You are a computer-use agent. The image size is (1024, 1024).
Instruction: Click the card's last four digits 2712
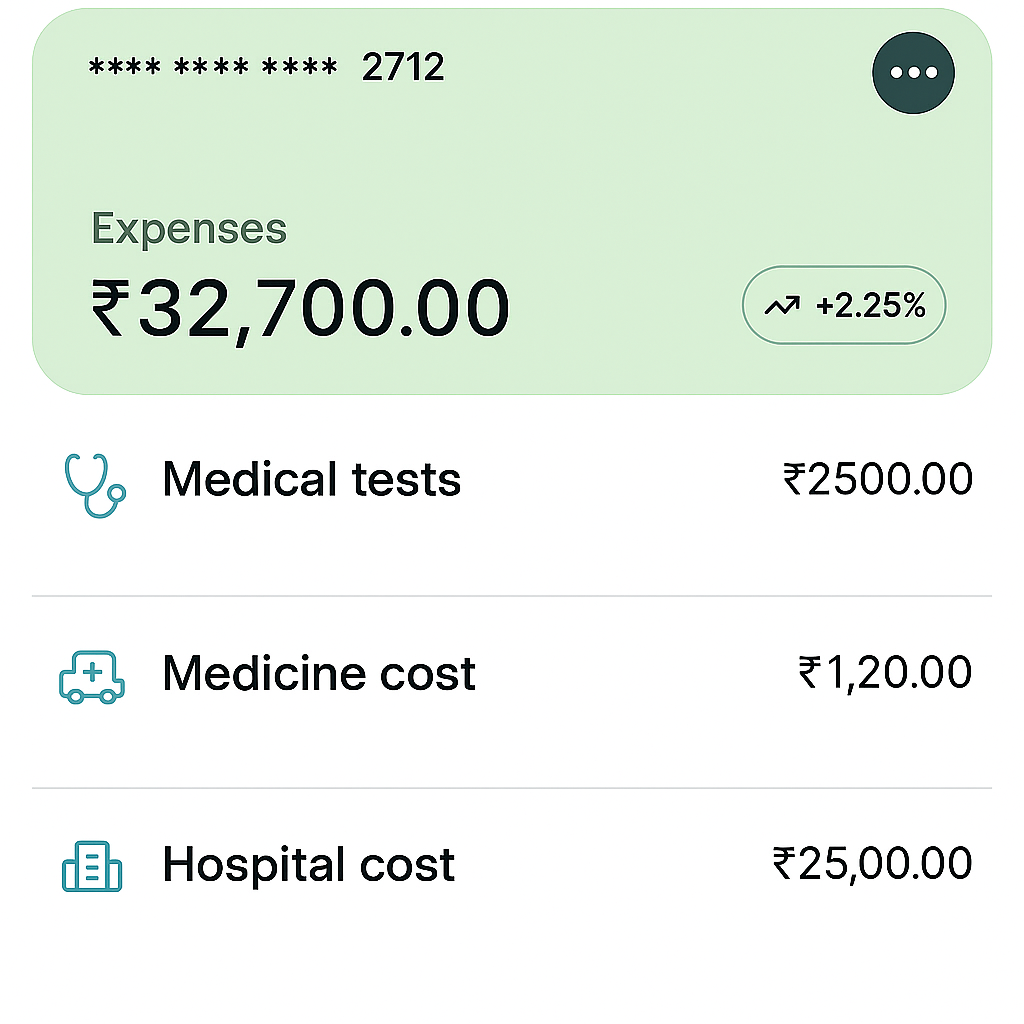[x=402, y=68]
